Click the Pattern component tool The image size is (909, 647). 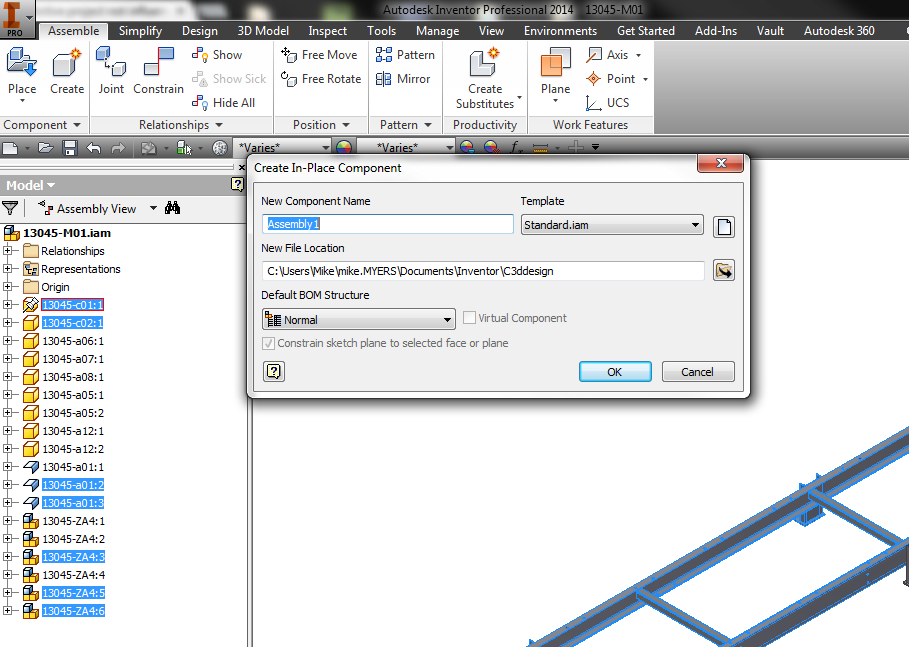tap(405, 55)
